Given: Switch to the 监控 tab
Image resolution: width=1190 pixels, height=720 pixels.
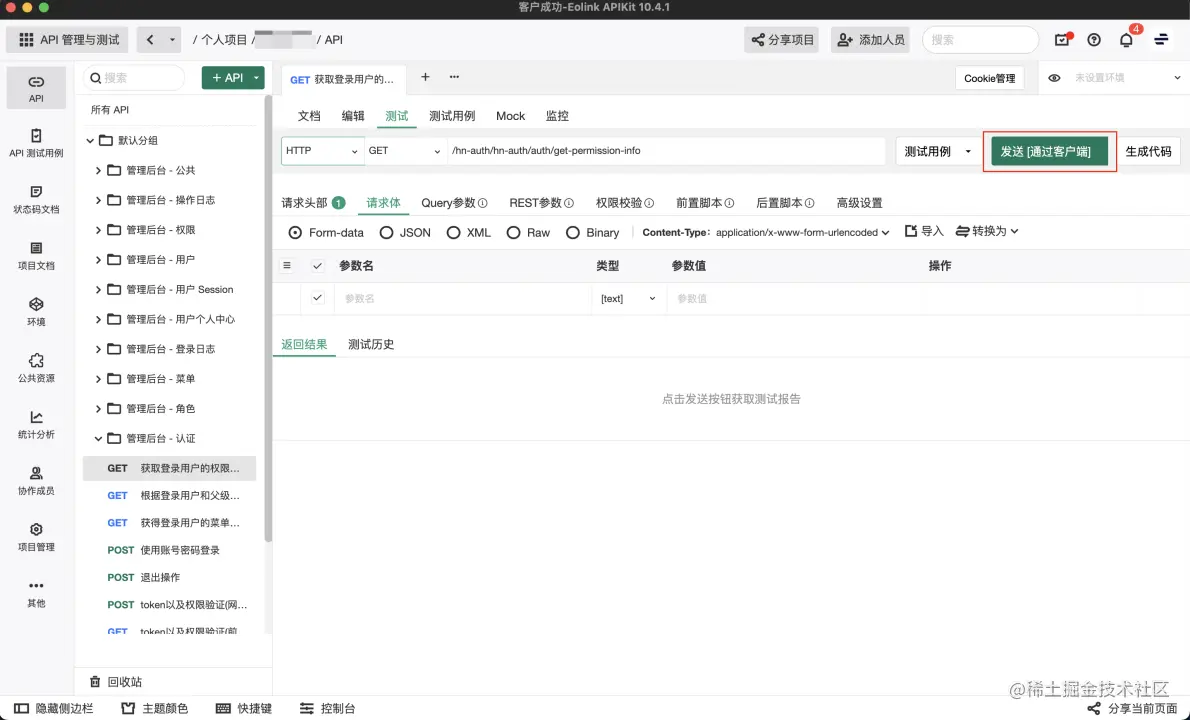Looking at the screenshot, I should 557,116.
